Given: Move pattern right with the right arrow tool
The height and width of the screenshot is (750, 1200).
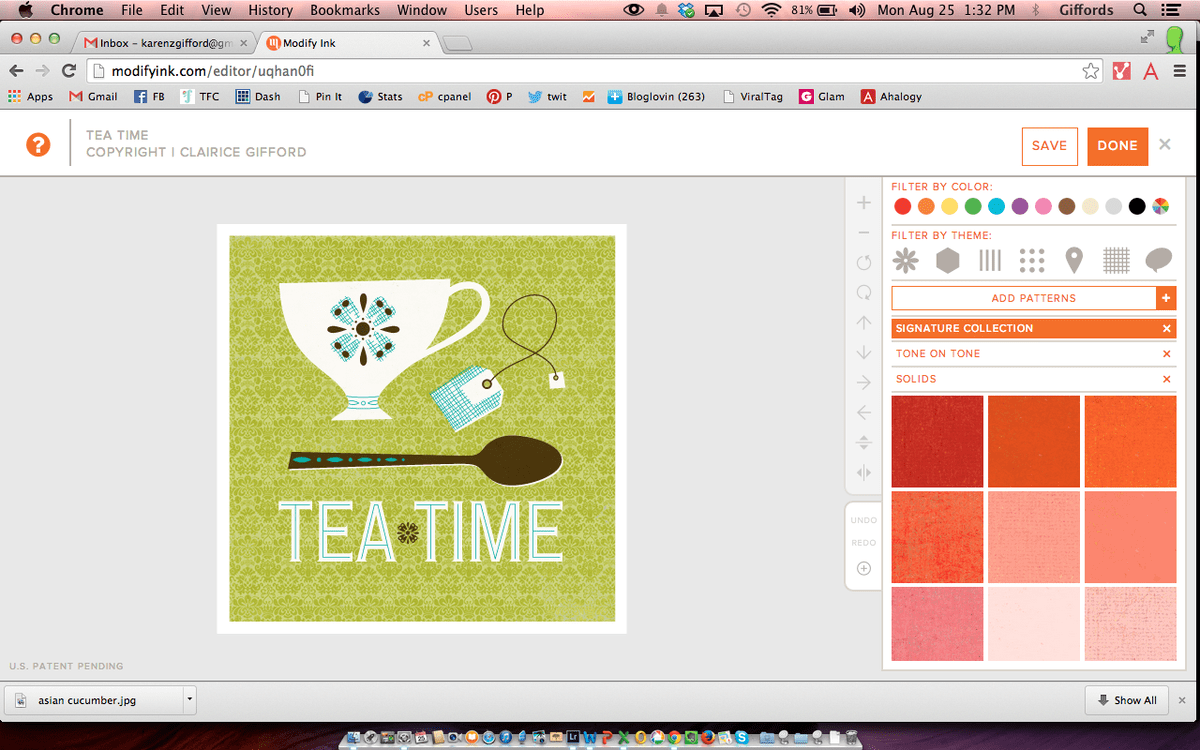Looking at the screenshot, I should [864, 383].
